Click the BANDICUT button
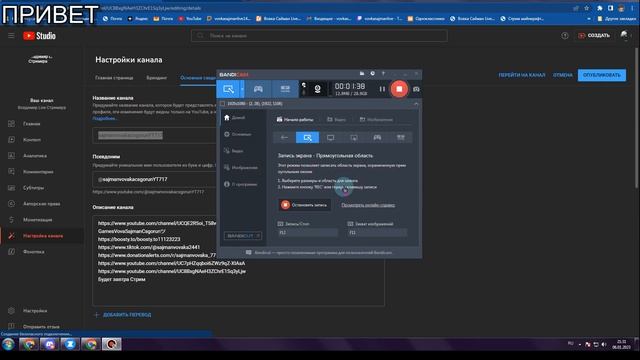 coord(242,236)
